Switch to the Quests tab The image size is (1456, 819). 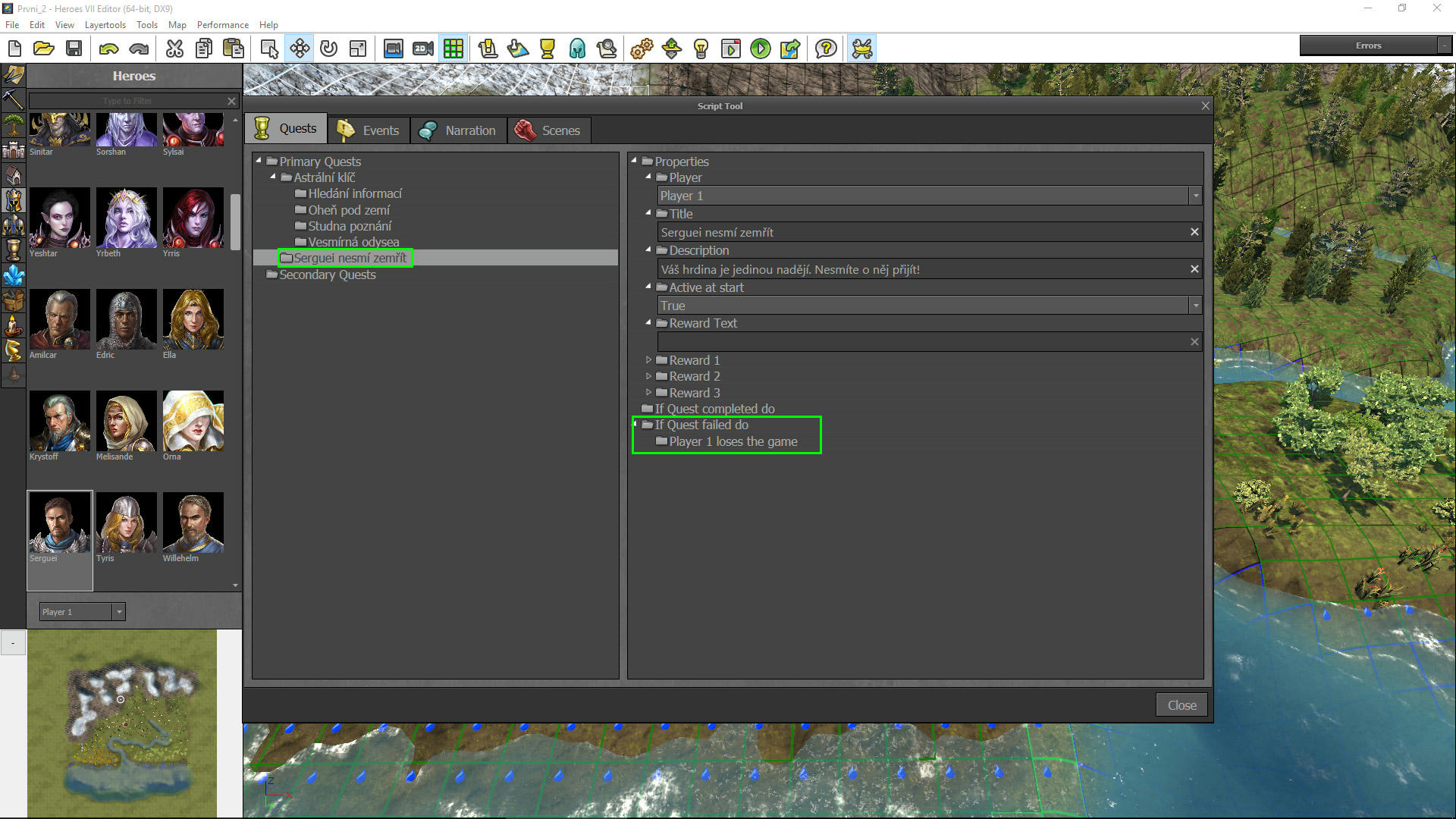[286, 129]
